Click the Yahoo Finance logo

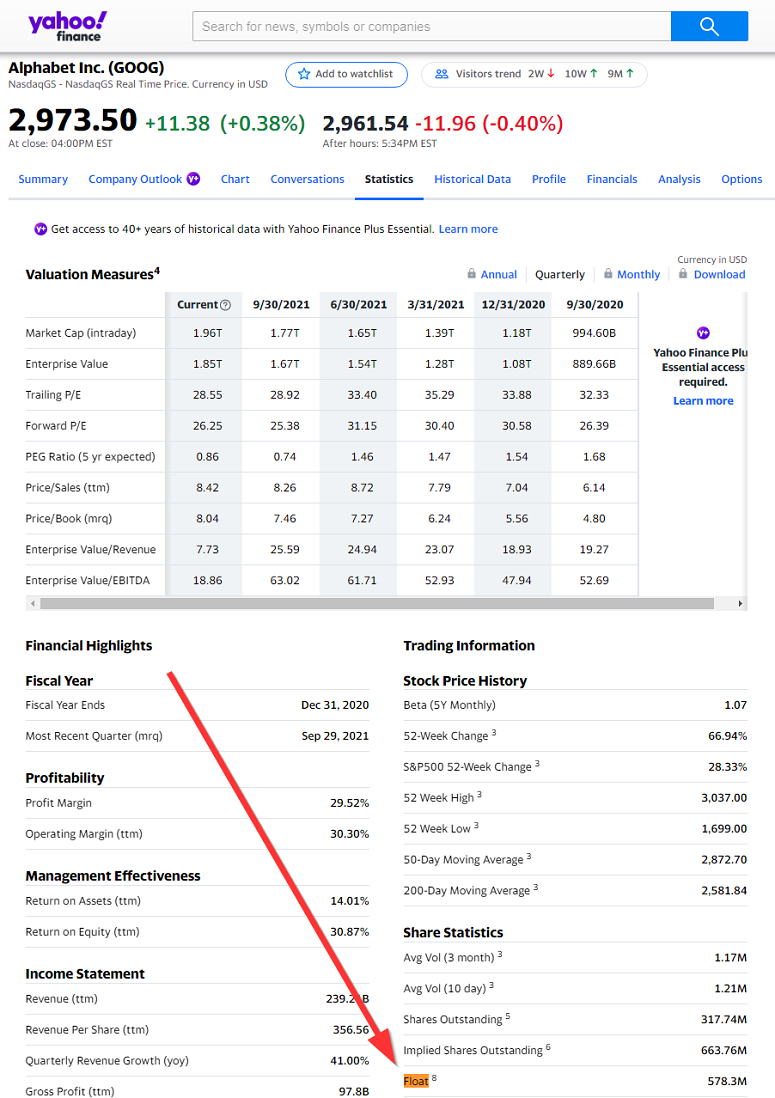point(67,26)
